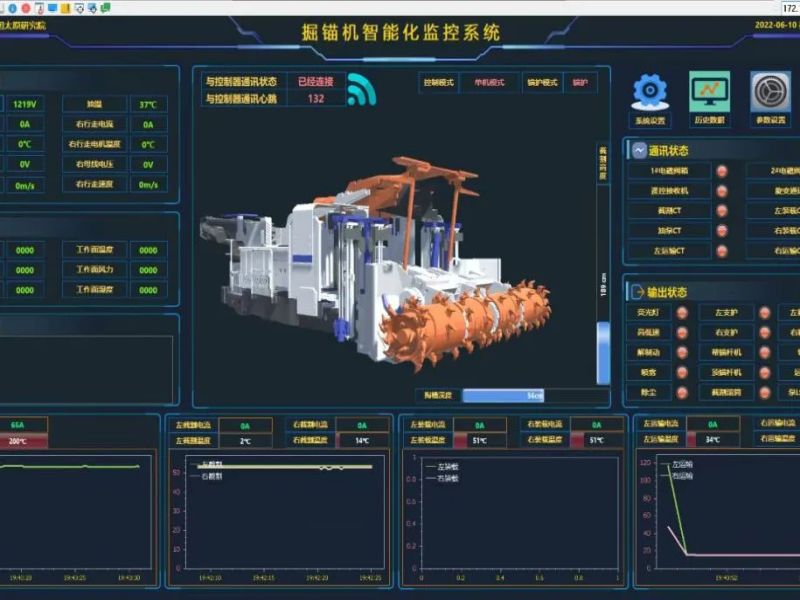Click the 解制动 output button
The image size is (800, 600).
point(649,353)
